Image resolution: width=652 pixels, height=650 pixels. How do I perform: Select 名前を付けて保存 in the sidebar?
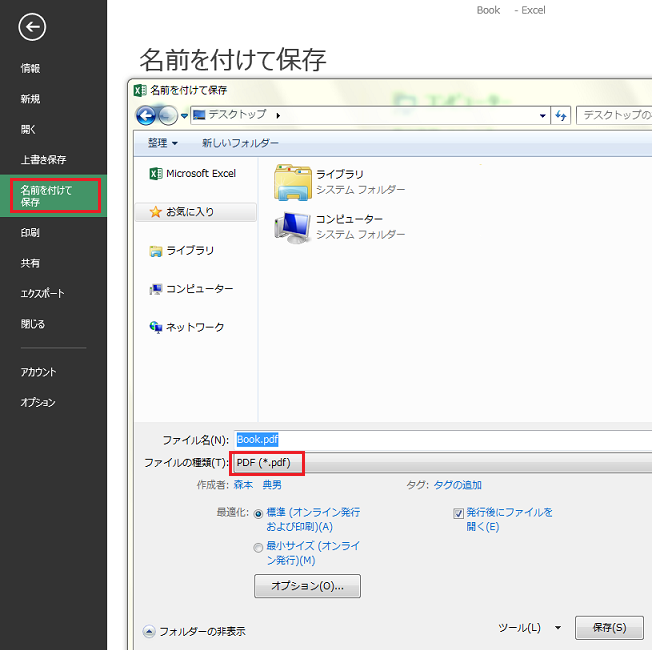pyautogui.click(x=53, y=196)
